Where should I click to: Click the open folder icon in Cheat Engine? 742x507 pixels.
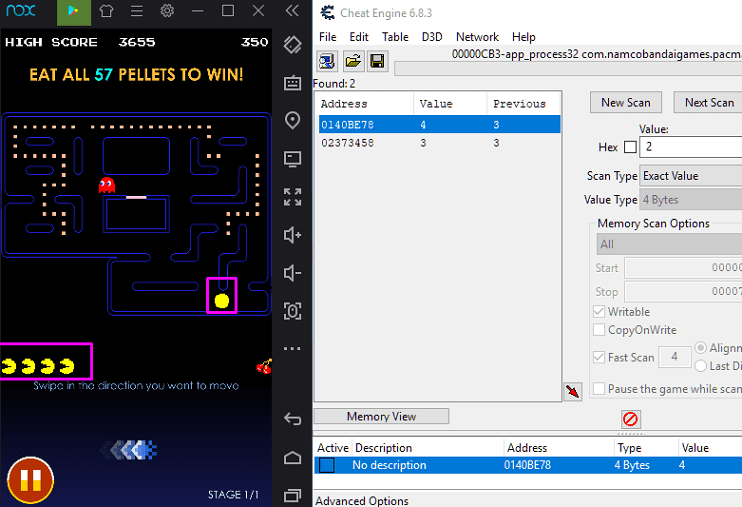tap(353, 61)
